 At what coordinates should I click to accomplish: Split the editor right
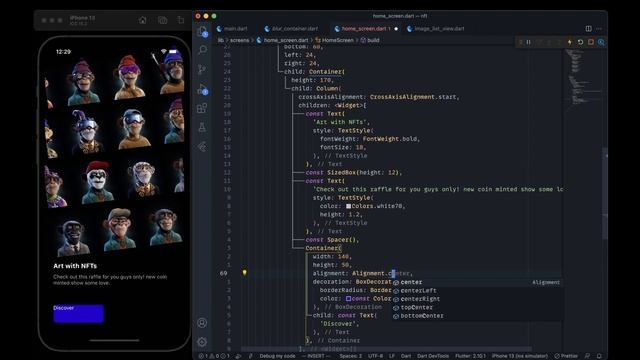(x=589, y=29)
